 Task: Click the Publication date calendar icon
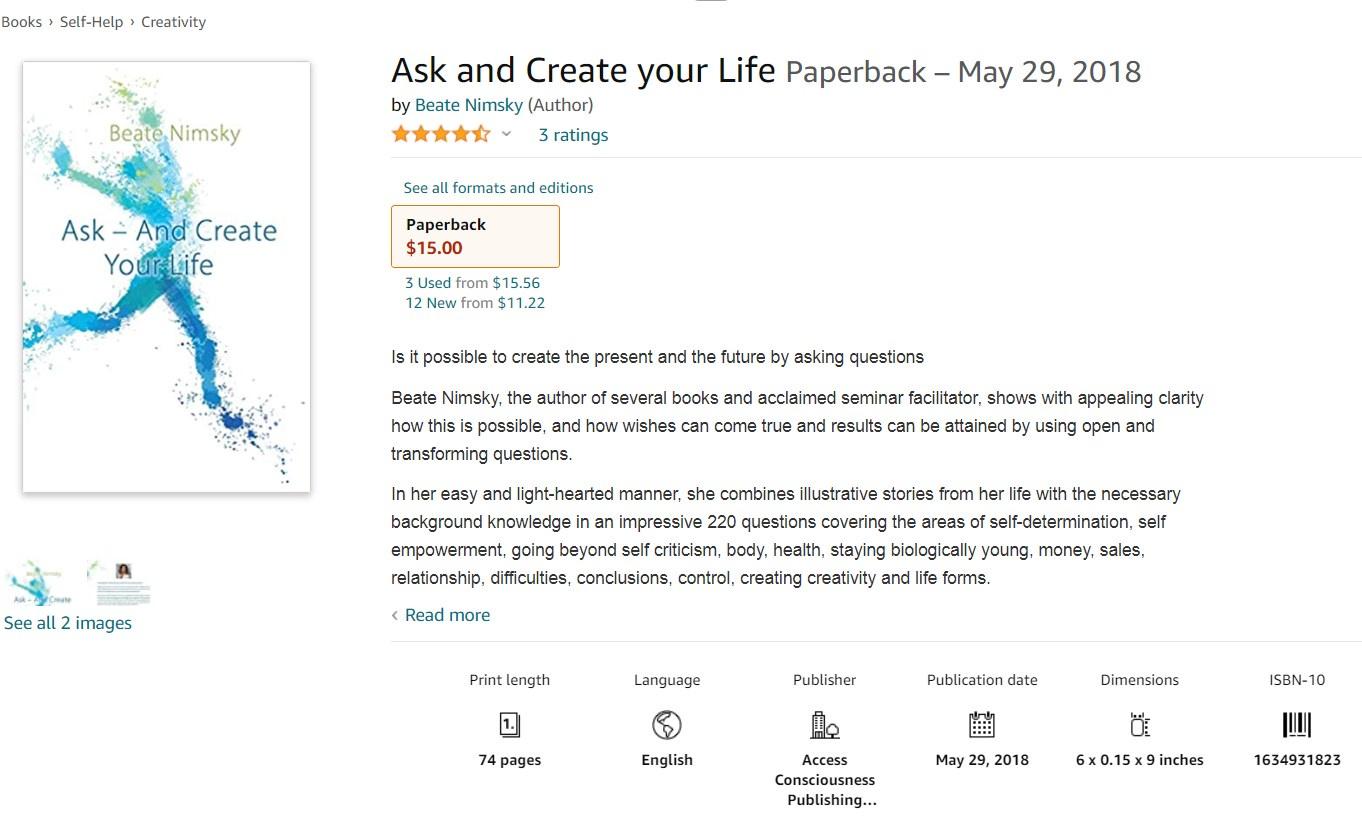[982, 724]
